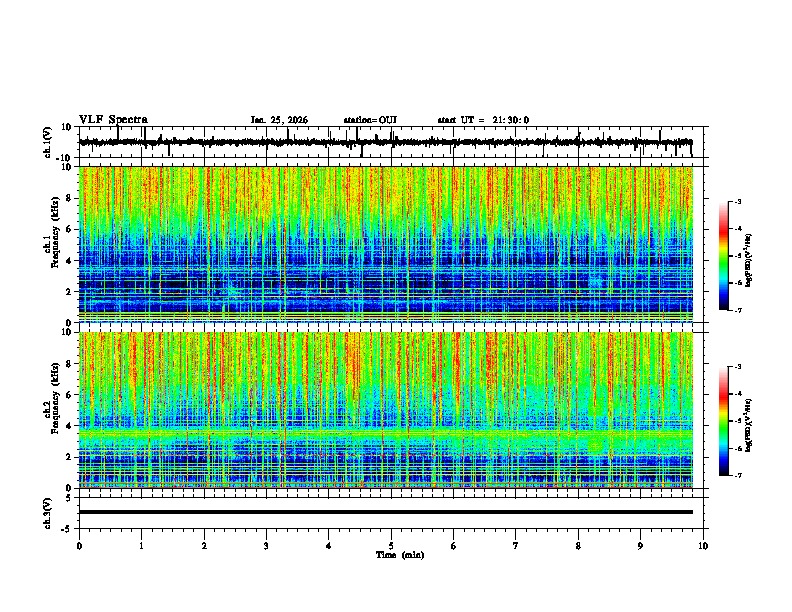The image size is (792, 612).
Task: Click the time axis tick "3"
Action: click(266, 546)
